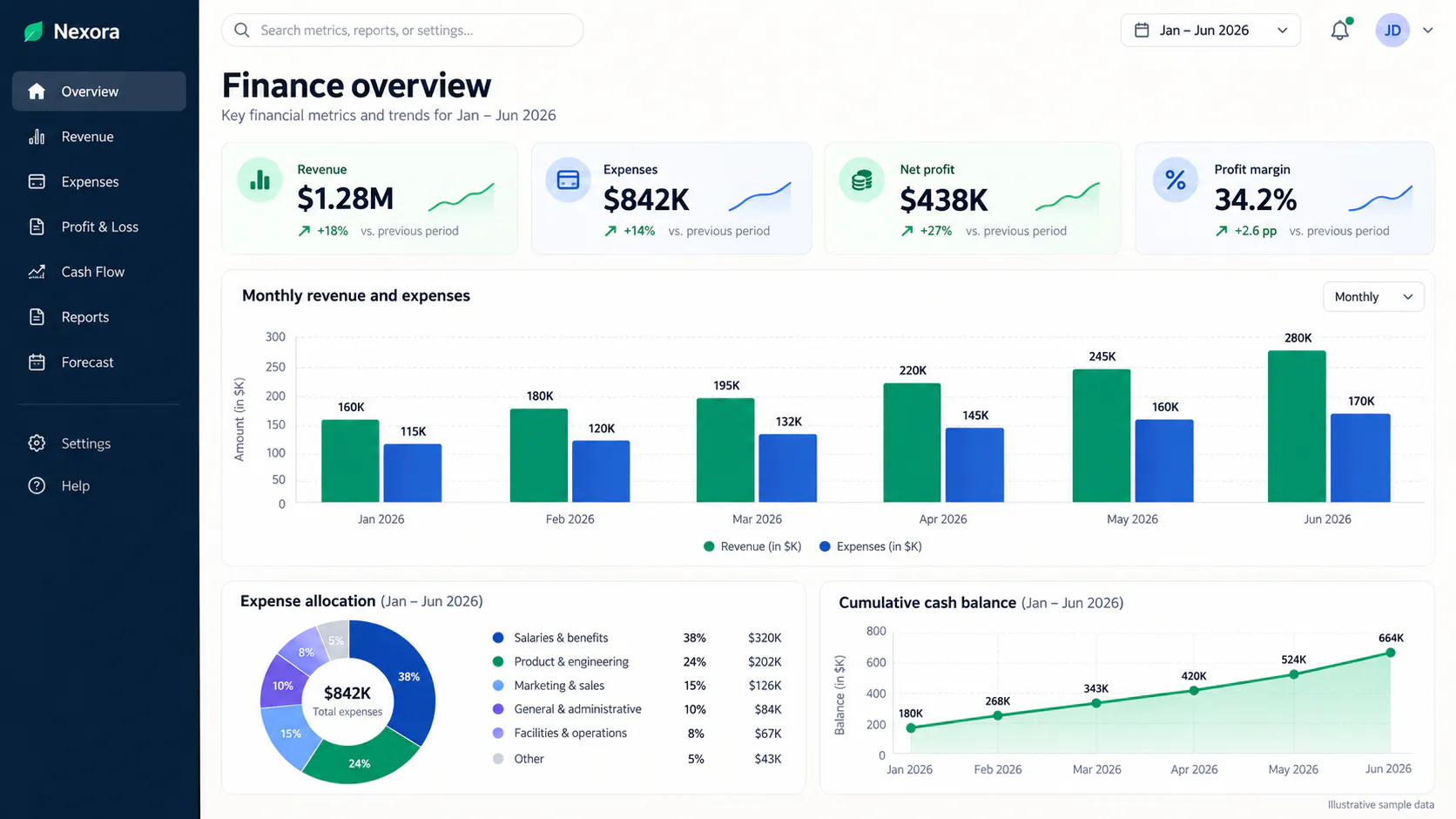Click the General & administrative row
The height and width of the screenshot is (819, 1456).
pos(637,709)
